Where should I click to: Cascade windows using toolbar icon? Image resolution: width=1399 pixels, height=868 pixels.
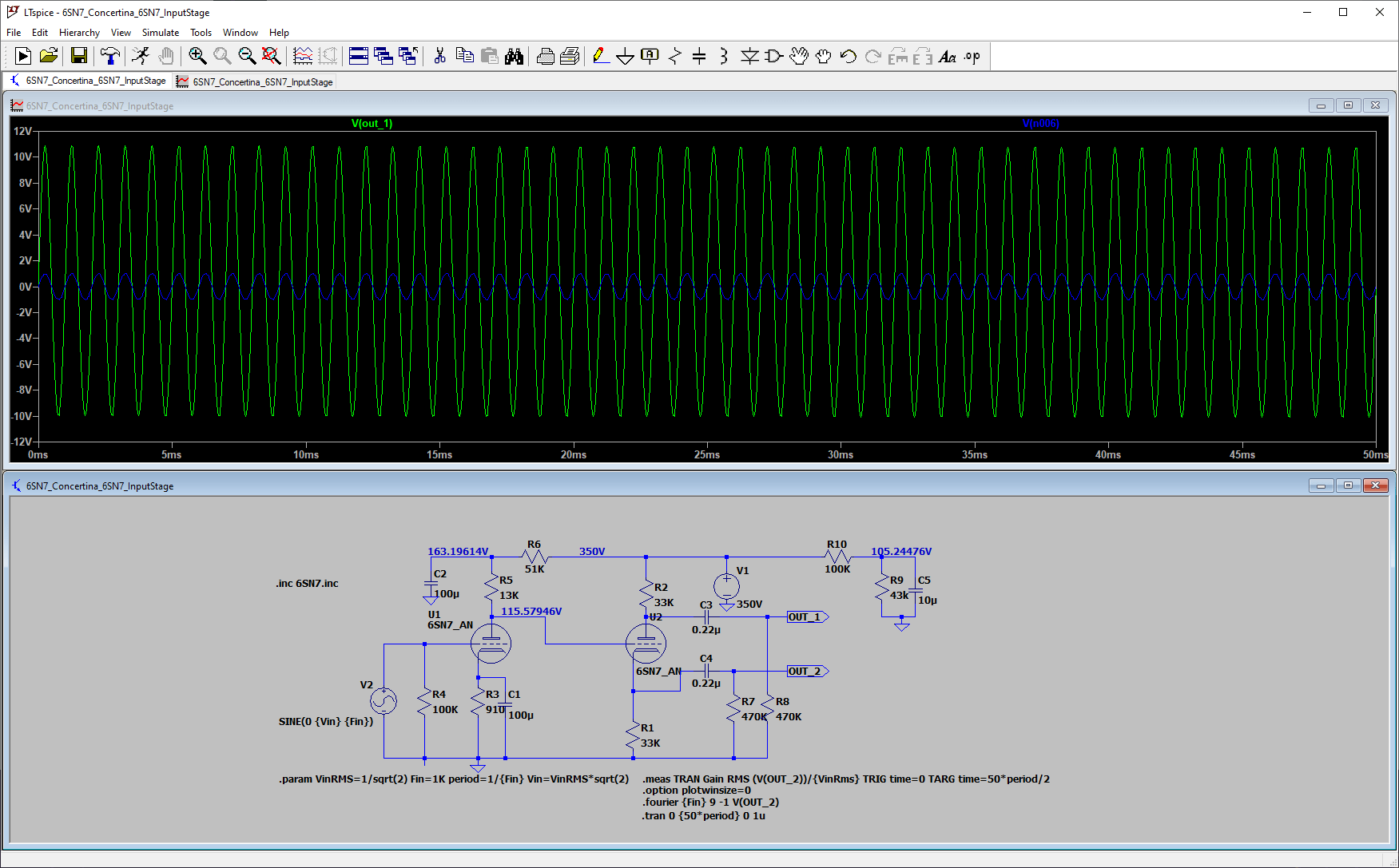tap(384, 56)
